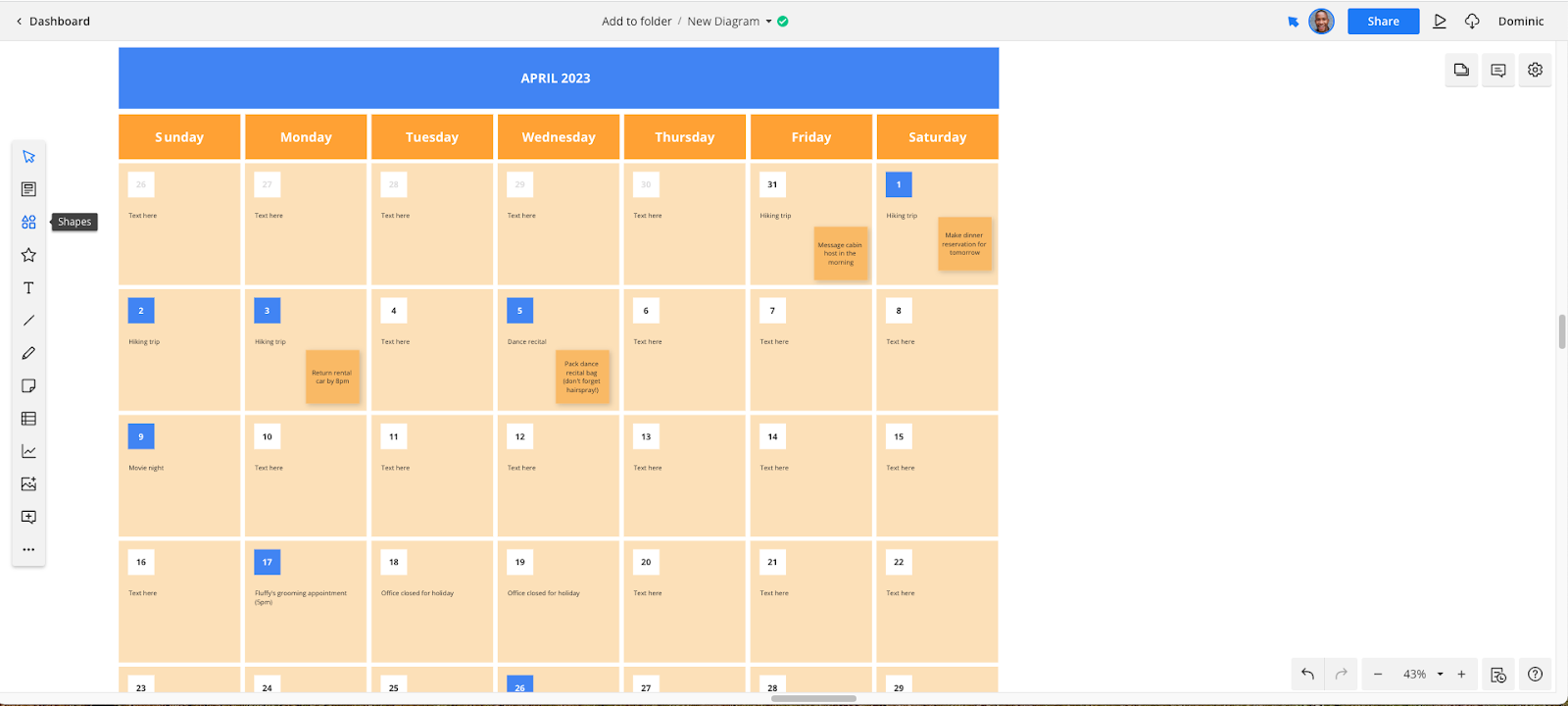Click the Share button
The height and width of the screenshot is (706, 1568).
[x=1383, y=21]
